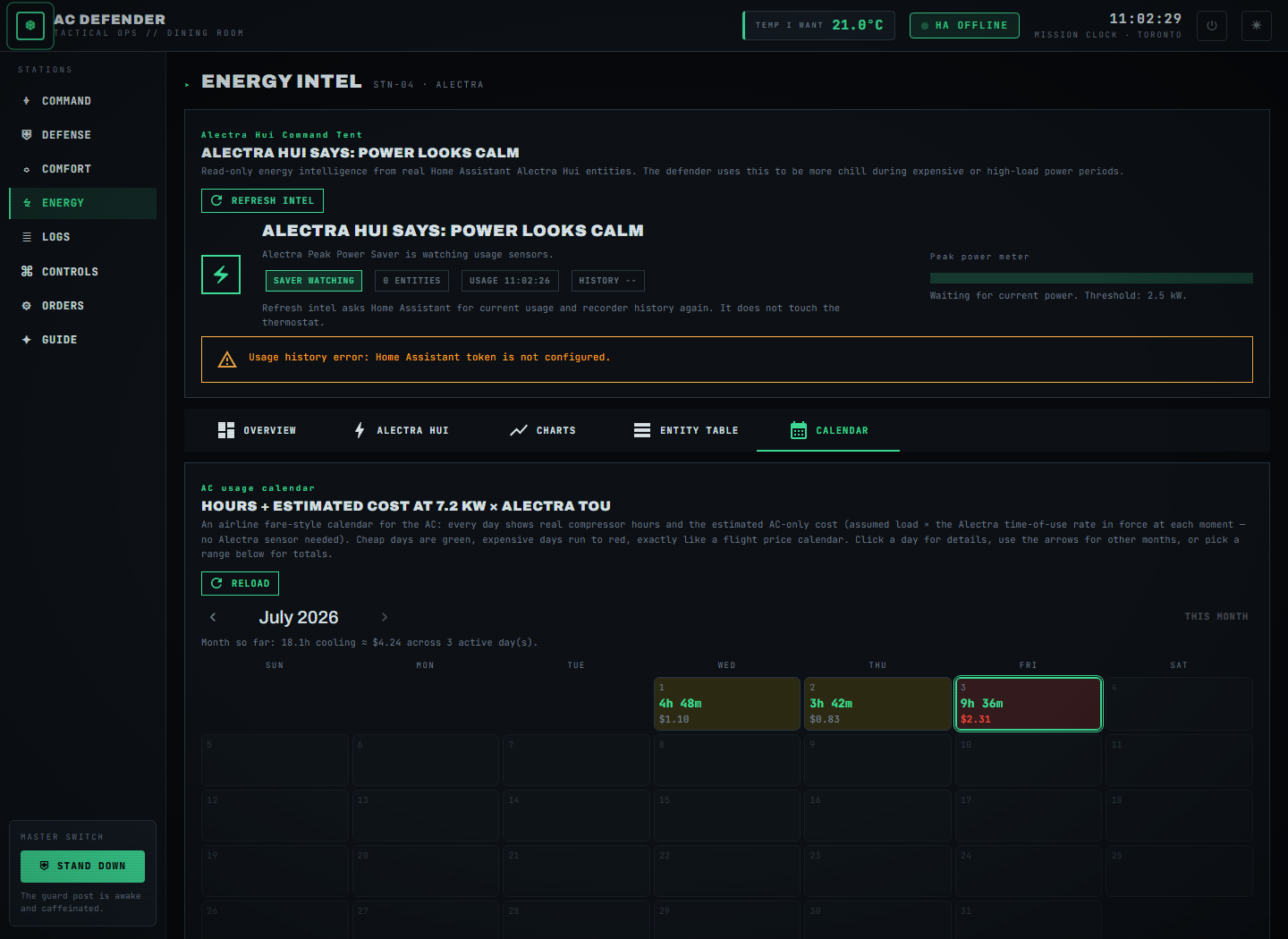Click the peak power meter bar
1288x939 pixels.
(1091, 278)
